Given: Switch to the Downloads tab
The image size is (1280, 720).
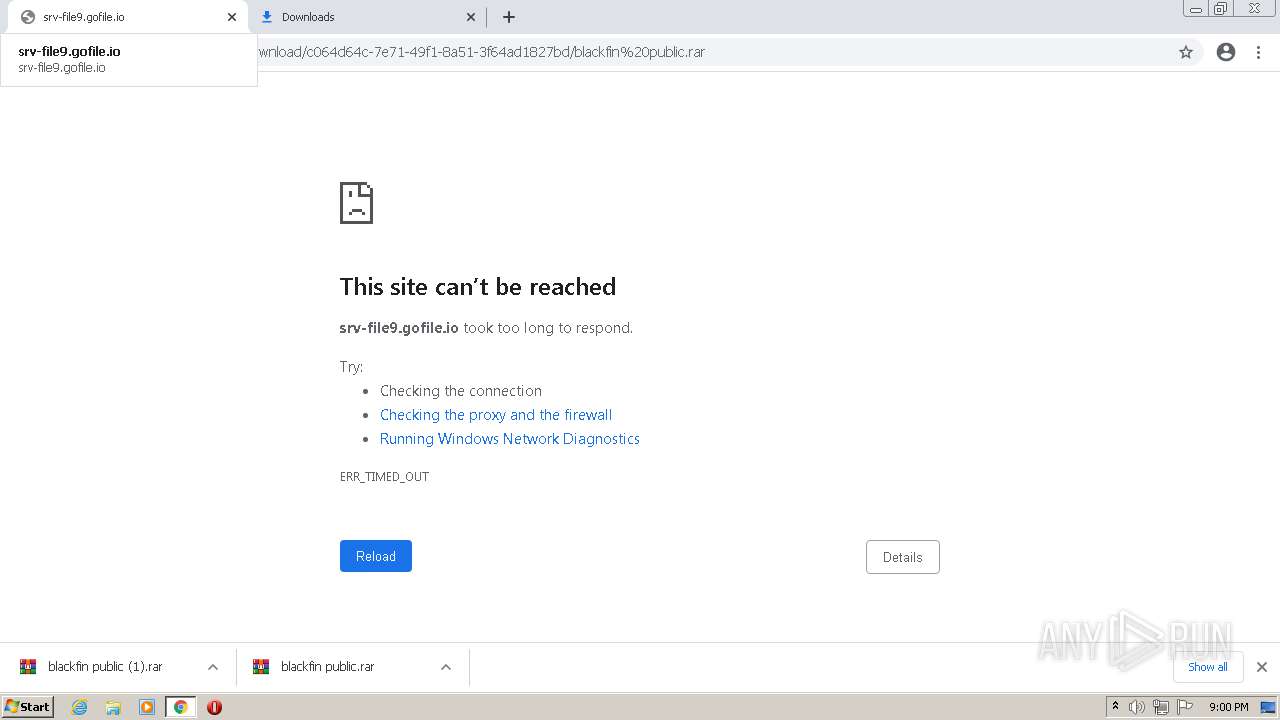Looking at the screenshot, I should click(x=367, y=17).
